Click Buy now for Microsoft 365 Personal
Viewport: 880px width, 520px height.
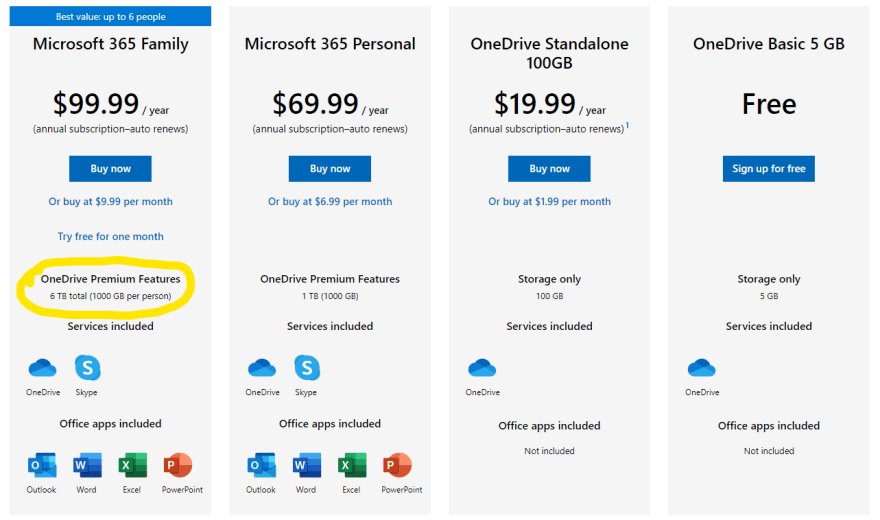330,169
